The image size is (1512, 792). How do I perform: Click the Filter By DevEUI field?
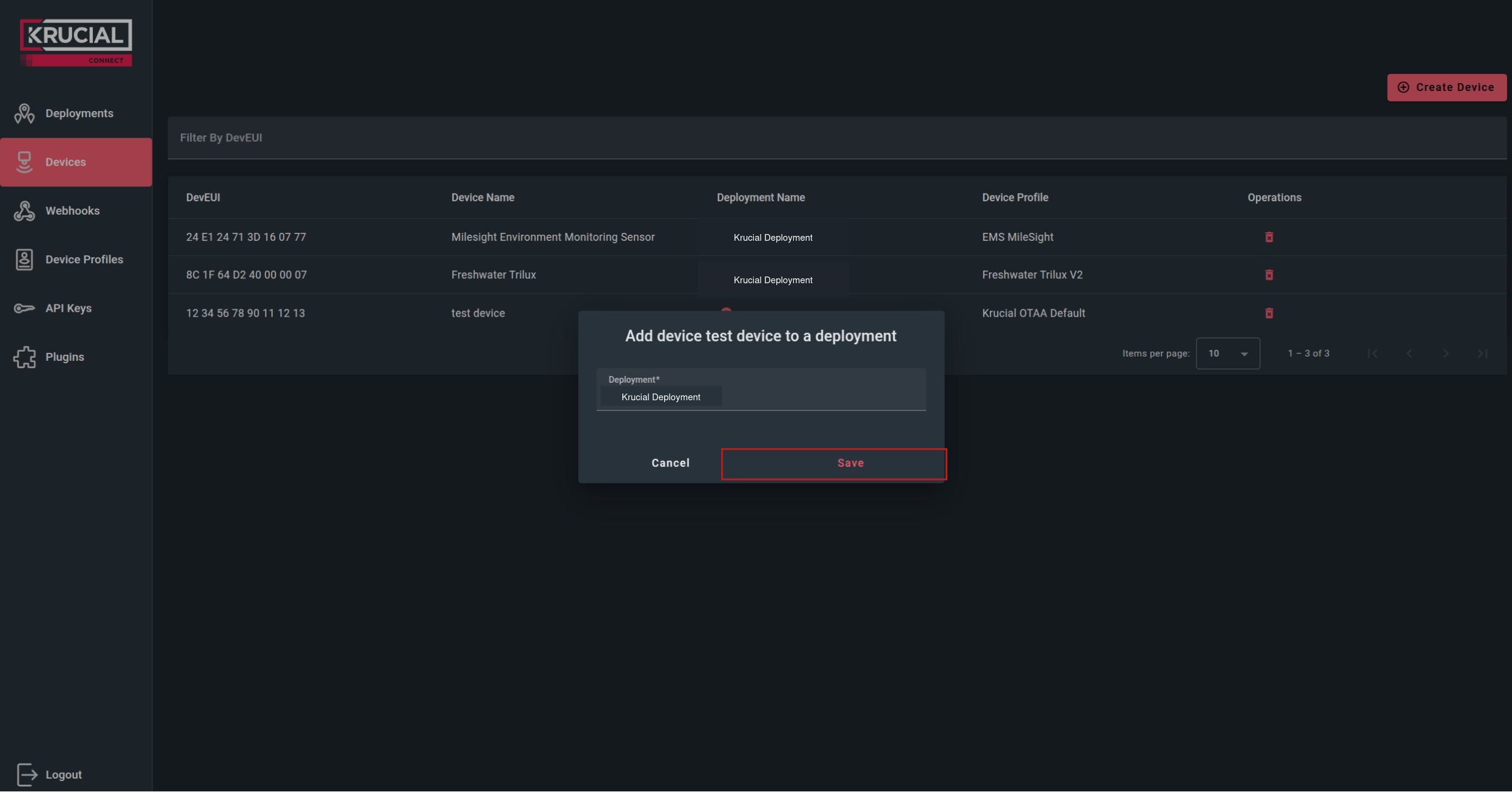tap(606, 138)
